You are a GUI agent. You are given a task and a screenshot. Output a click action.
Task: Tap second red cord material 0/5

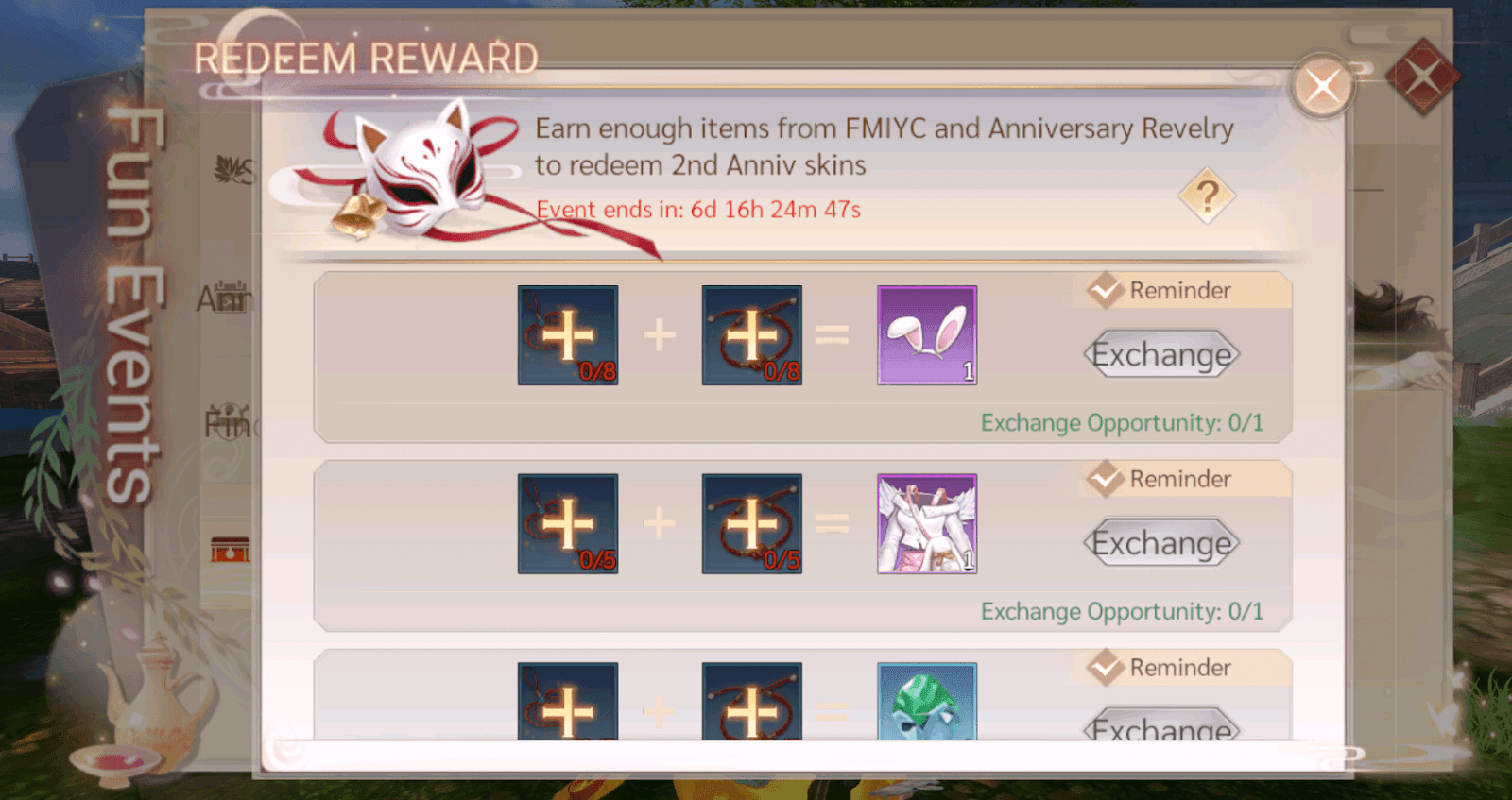tap(752, 523)
